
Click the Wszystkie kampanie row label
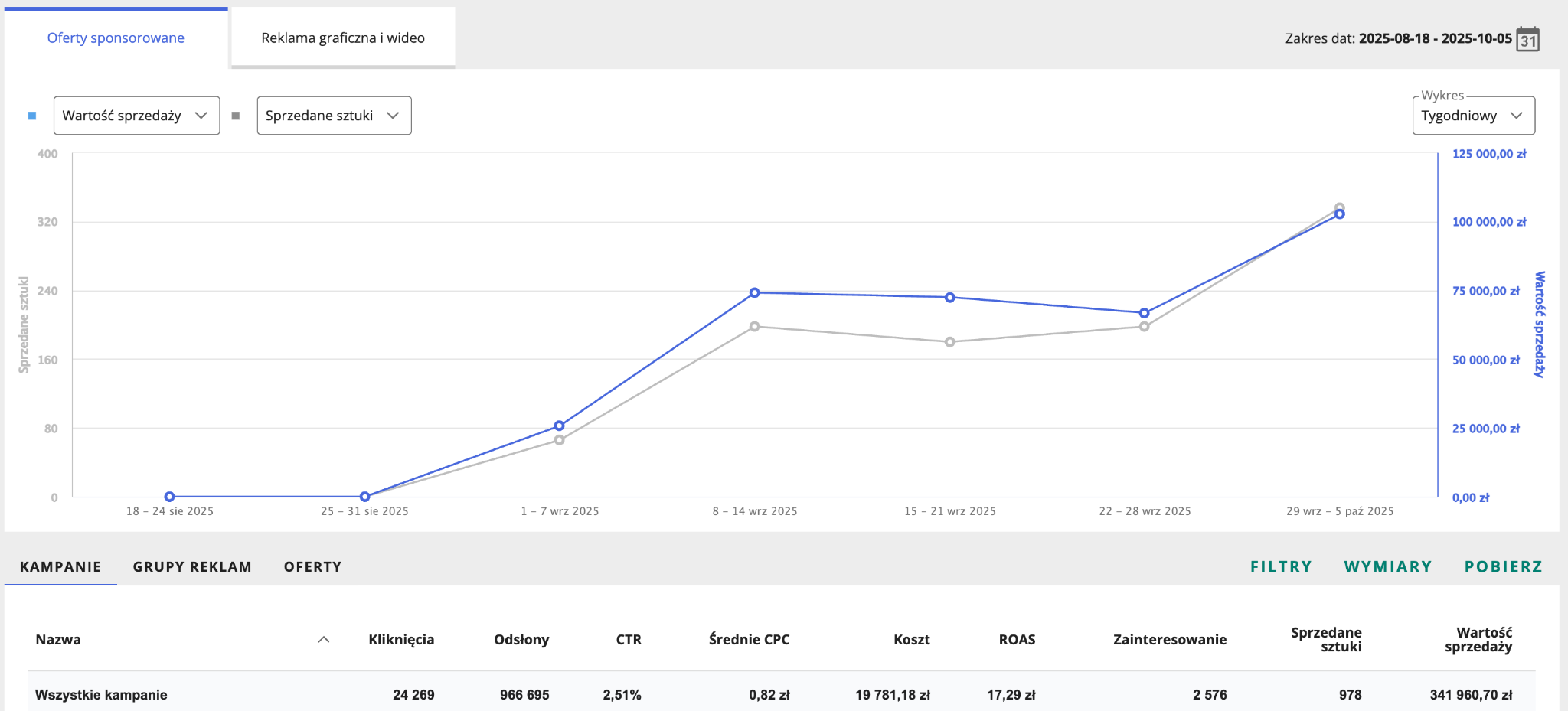point(101,695)
